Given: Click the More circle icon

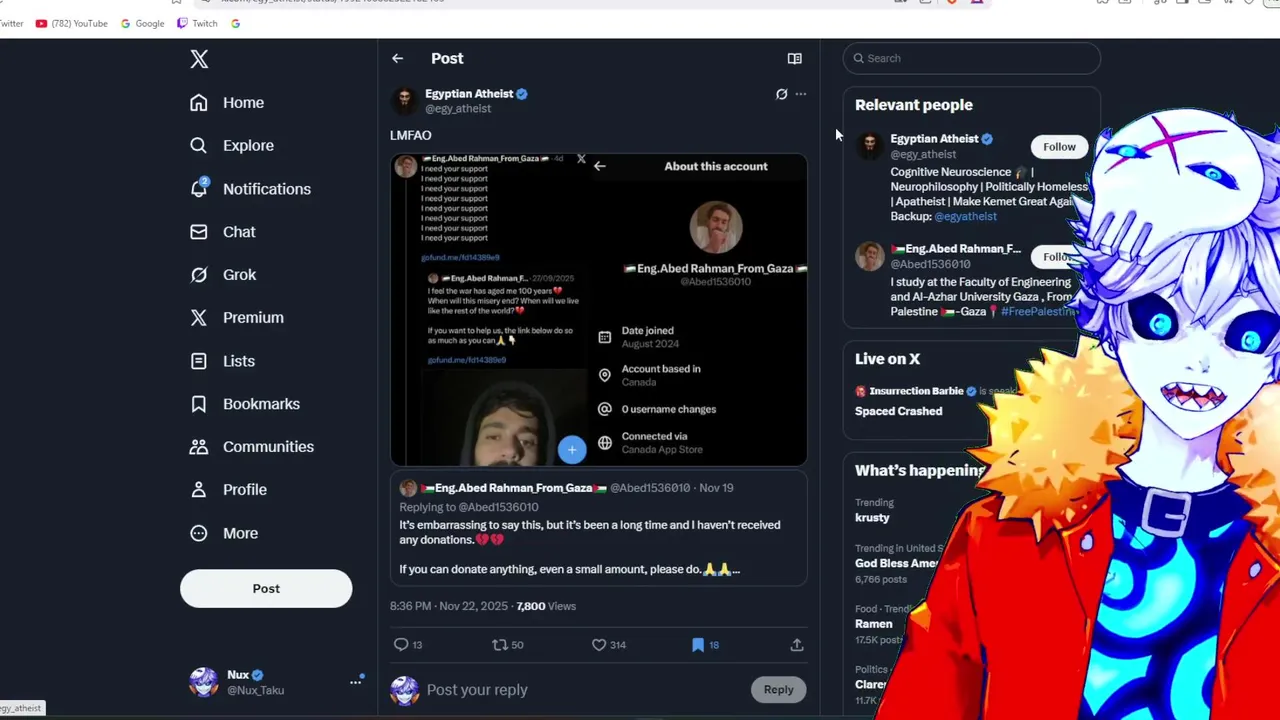Looking at the screenshot, I should point(199,533).
